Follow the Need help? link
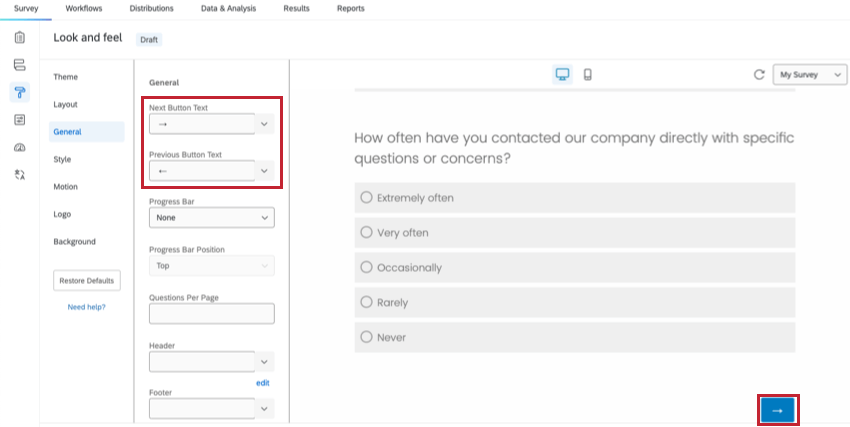The height and width of the screenshot is (427, 850). click(86, 307)
